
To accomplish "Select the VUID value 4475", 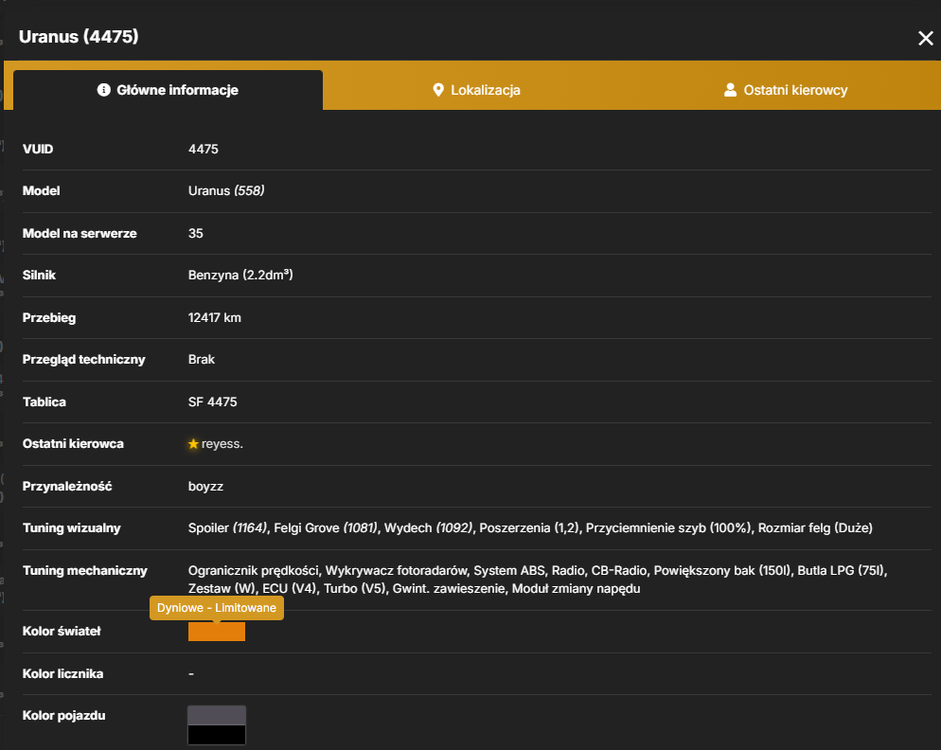I will pos(203,149).
